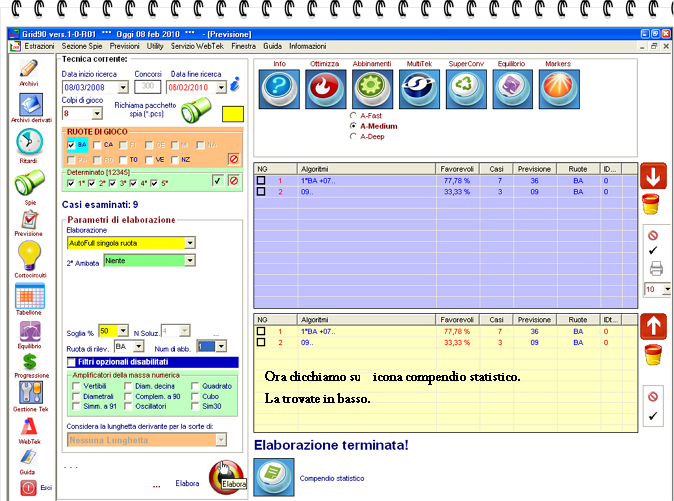The image size is (674, 501).
Task: Open Ritardi from the sidebar
Action: click(29, 146)
